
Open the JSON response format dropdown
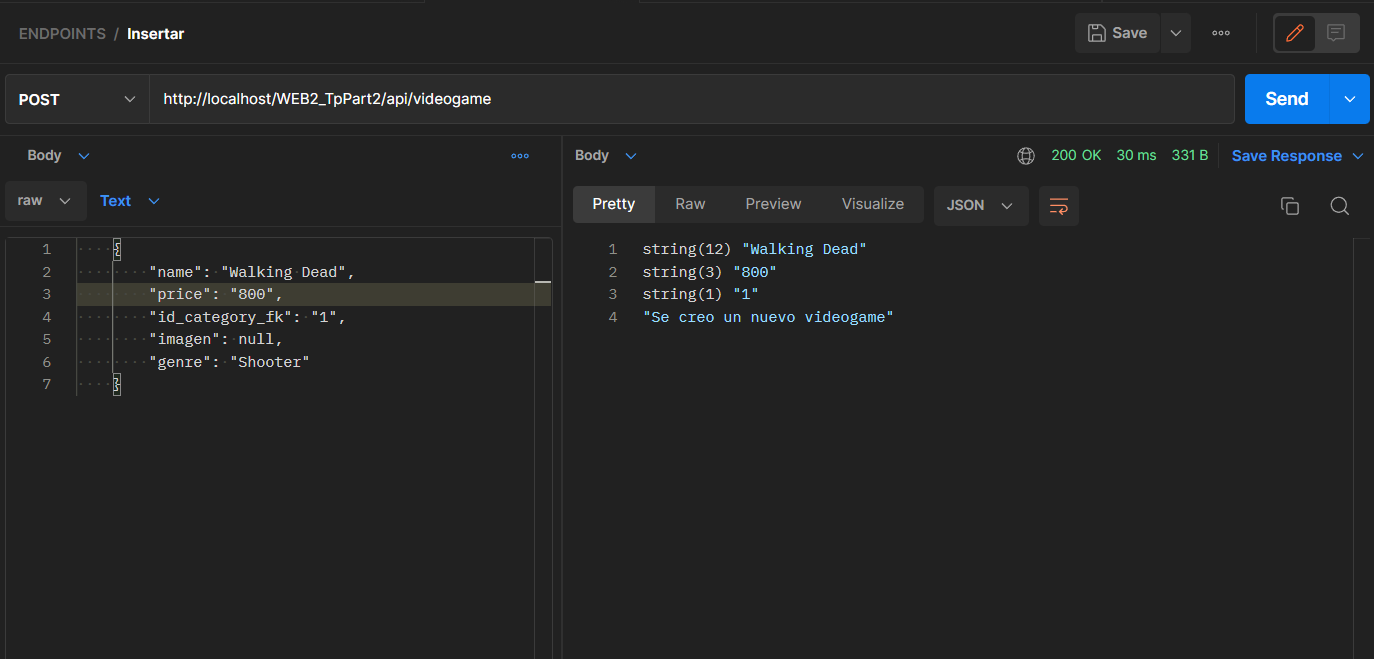(x=980, y=206)
